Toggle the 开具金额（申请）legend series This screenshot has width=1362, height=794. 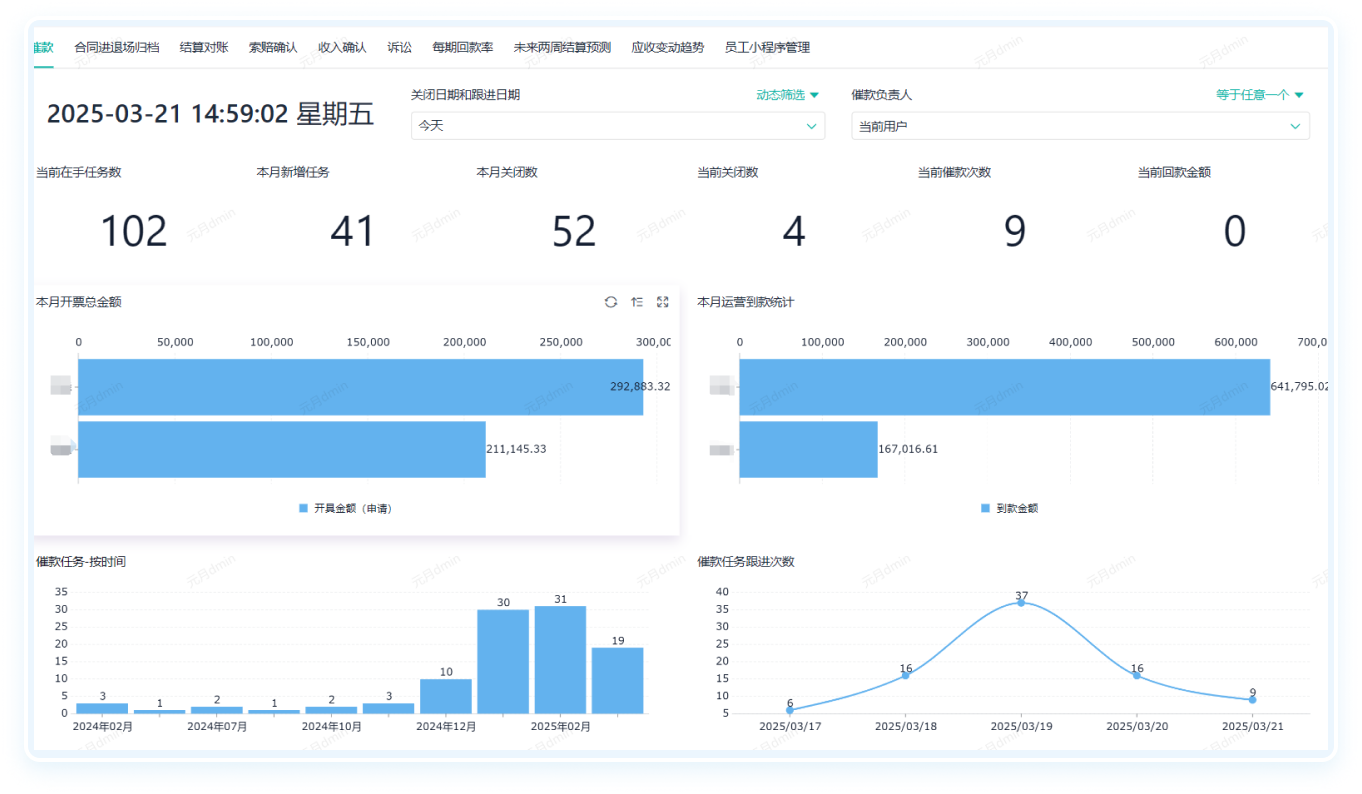click(x=345, y=508)
